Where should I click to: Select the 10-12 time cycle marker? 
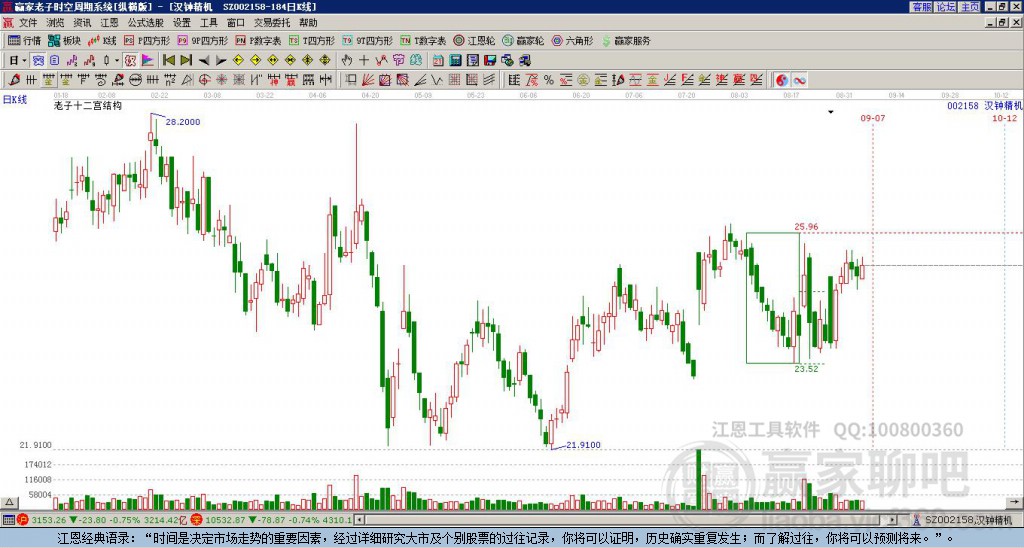click(1004, 118)
